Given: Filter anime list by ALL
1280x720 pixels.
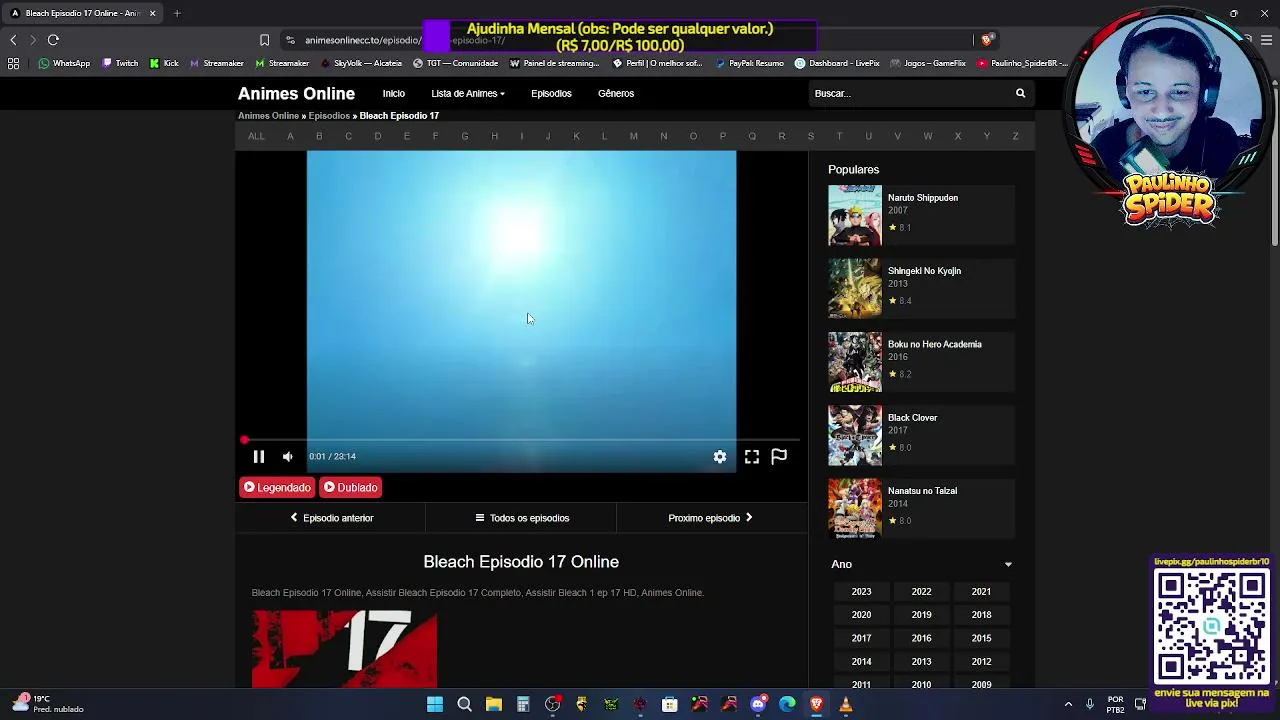Looking at the screenshot, I should [x=256, y=136].
